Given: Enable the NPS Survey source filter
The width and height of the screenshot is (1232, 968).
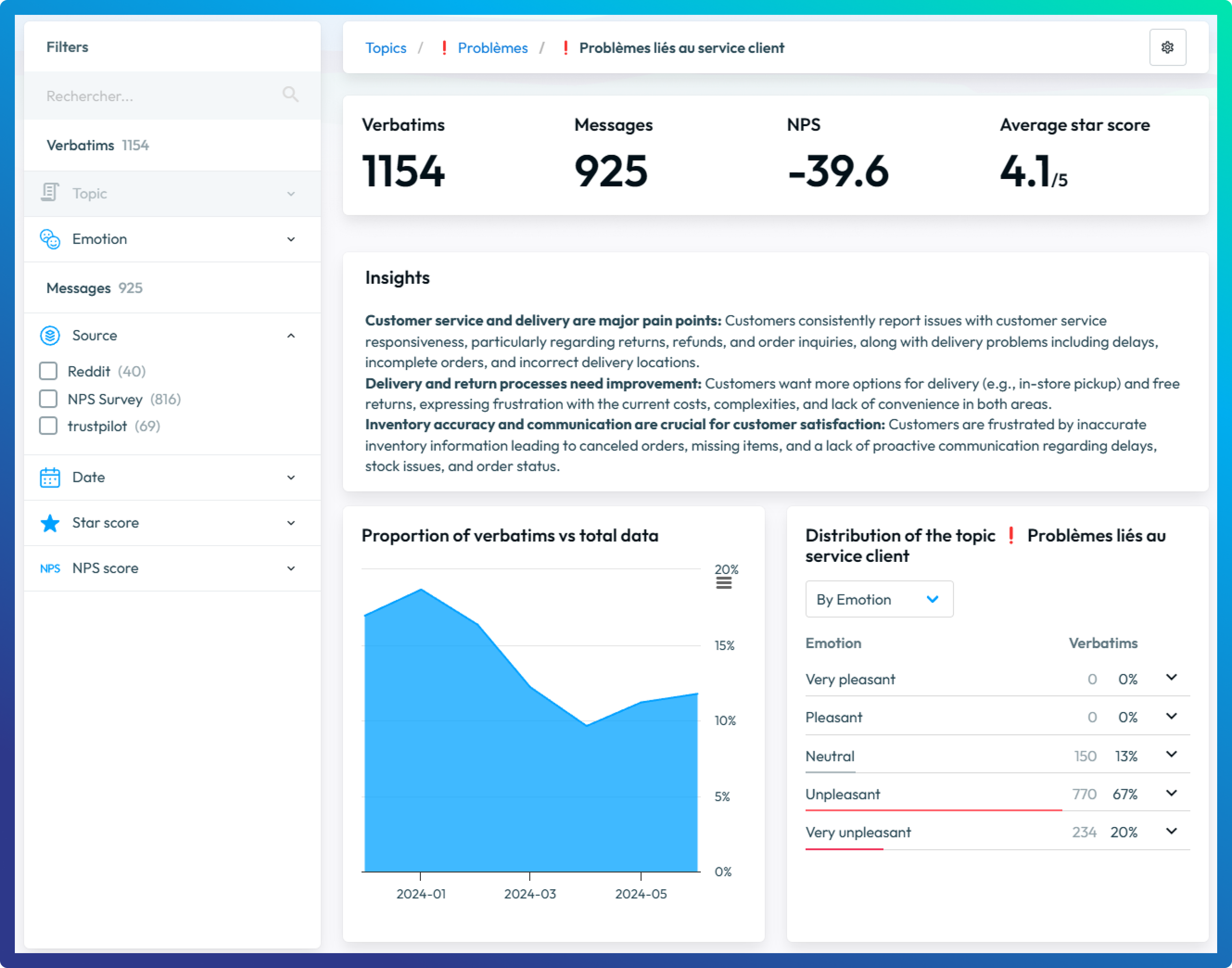Looking at the screenshot, I should pyautogui.click(x=48, y=398).
